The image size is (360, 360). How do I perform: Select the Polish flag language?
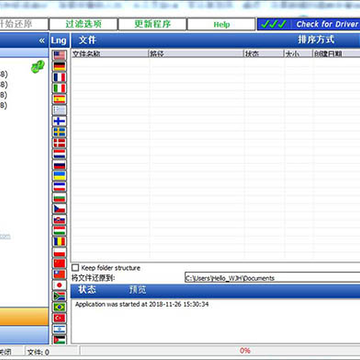(60, 252)
